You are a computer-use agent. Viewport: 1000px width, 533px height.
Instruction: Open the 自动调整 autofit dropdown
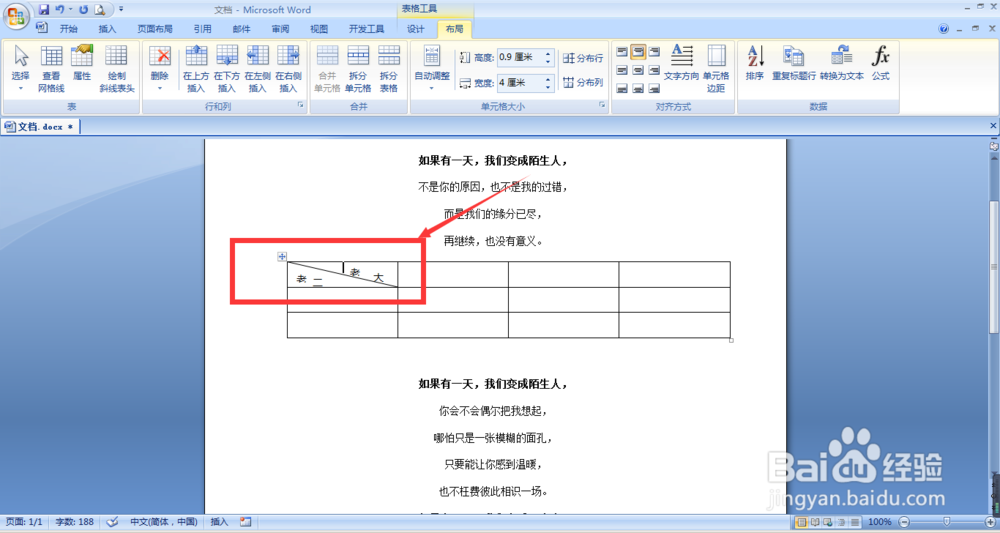pos(432,68)
